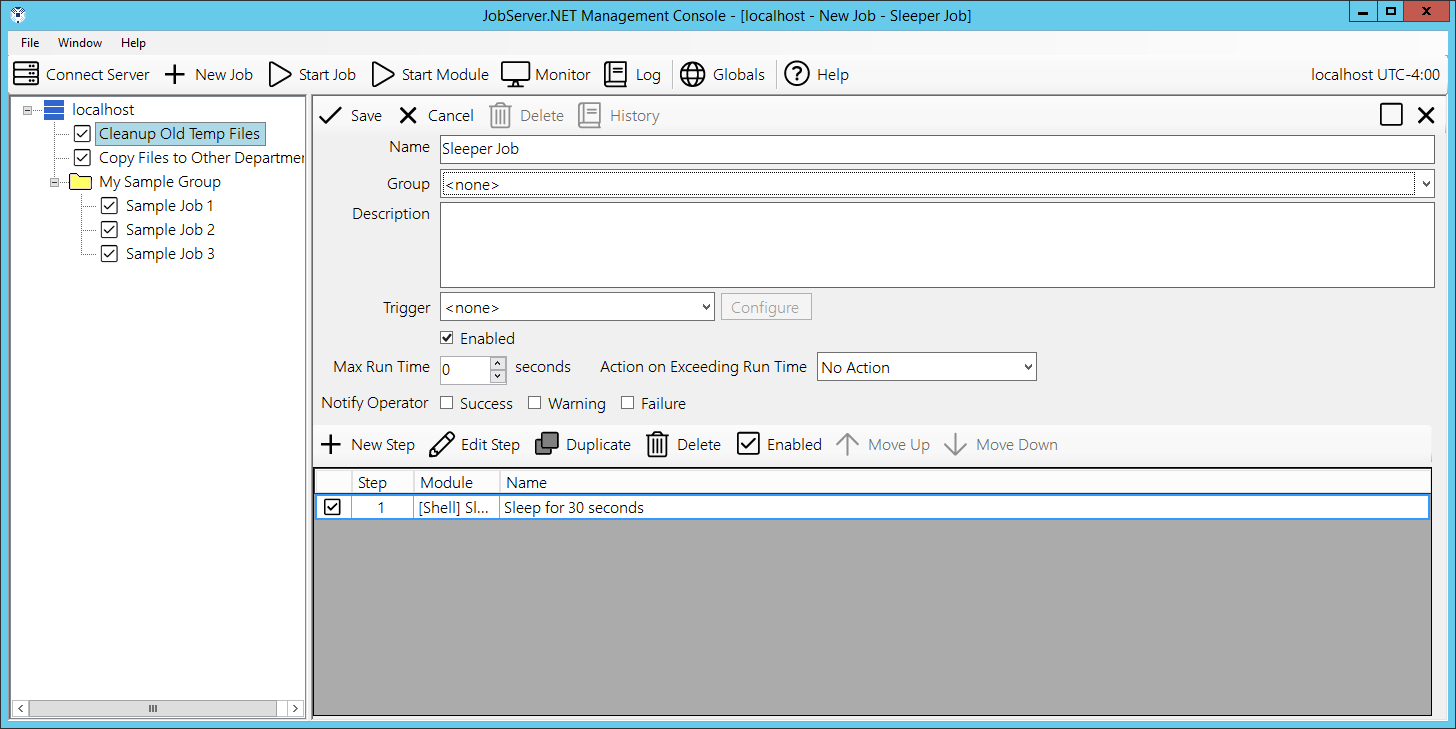This screenshot has width=1456, height=729.
Task: Click Edit Step pencil icon
Action: [441, 444]
